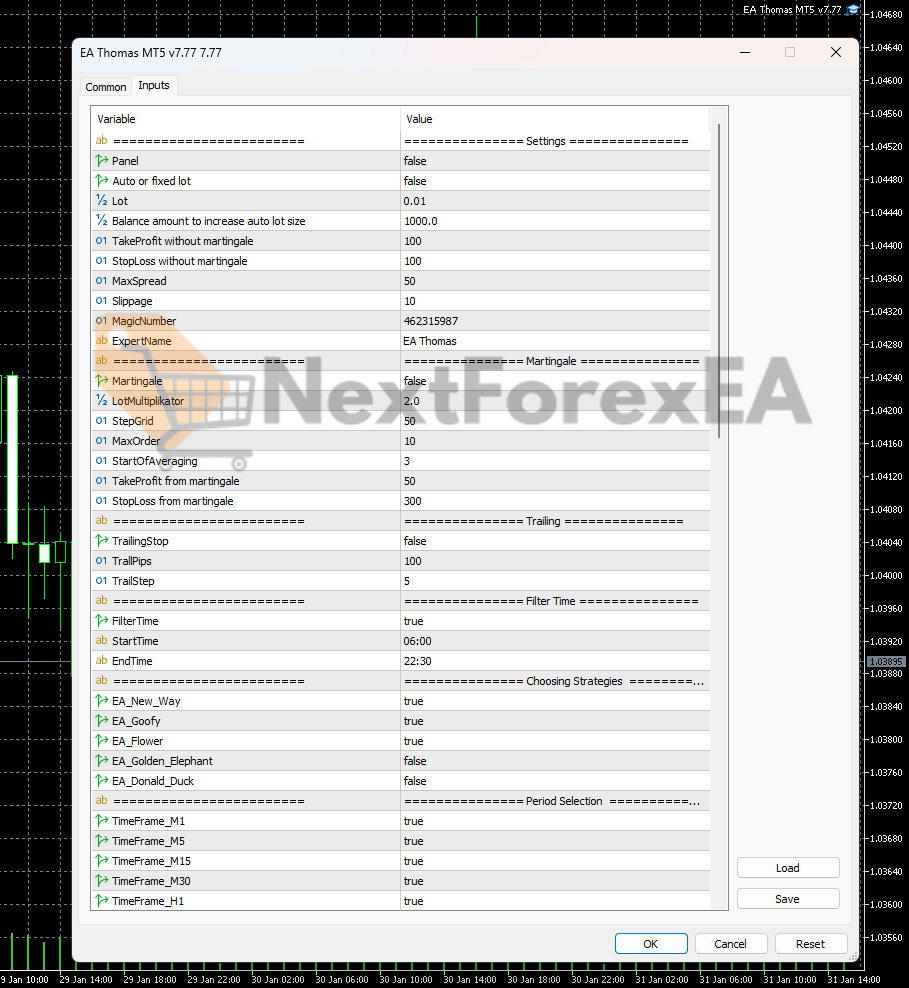Image resolution: width=909 pixels, height=988 pixels.
Task: Toggle EA_Golden_Elephant false value
Action: (x=554, y=761)
